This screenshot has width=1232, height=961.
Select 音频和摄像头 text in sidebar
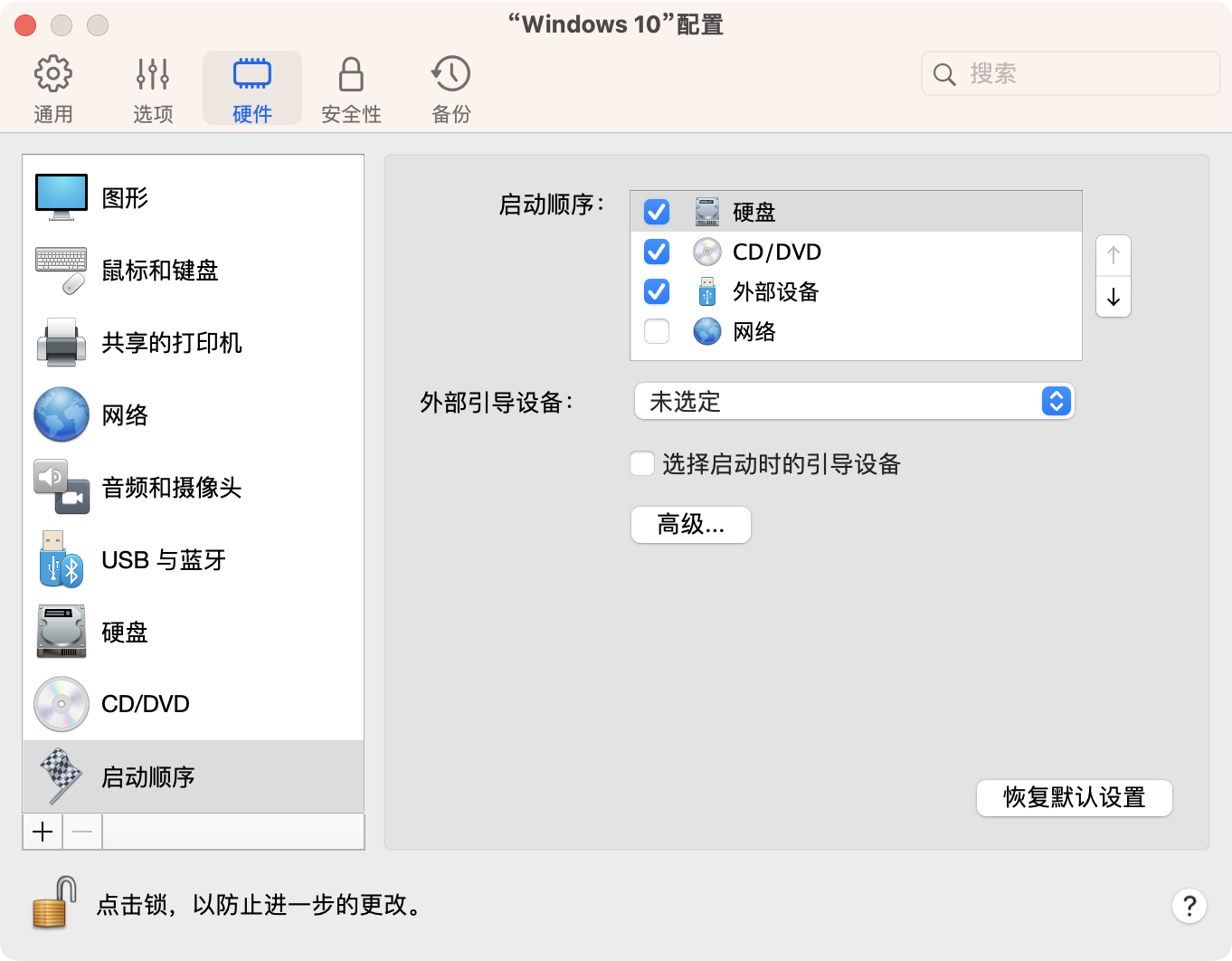(172, 487)
